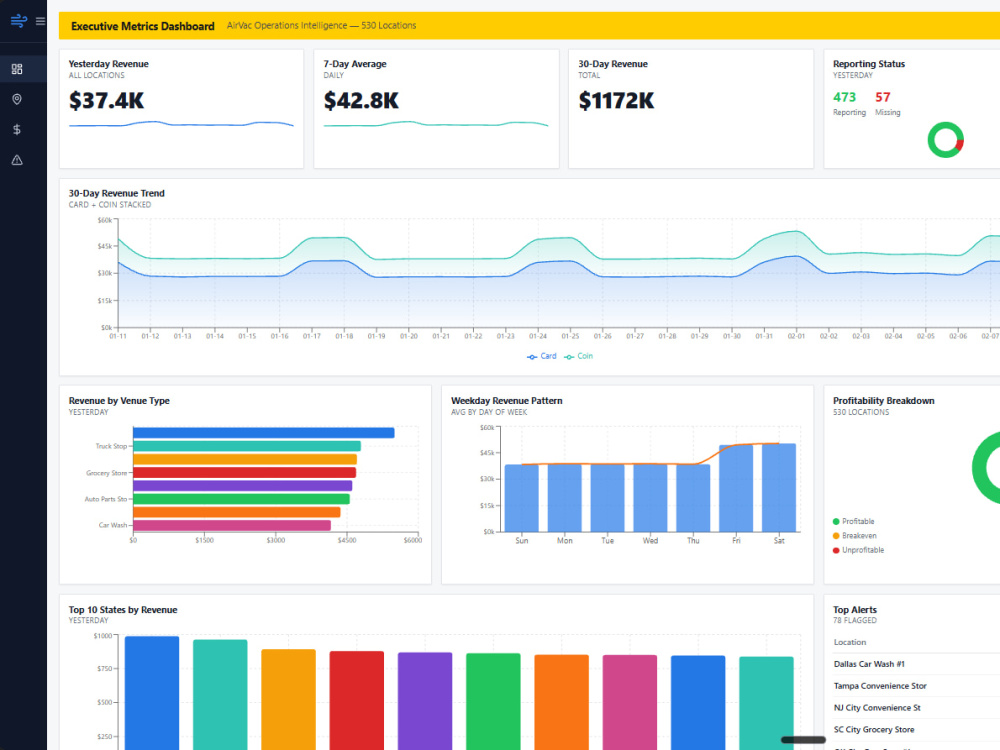The height and width of the screenshot is (750, 1000).
Task: Select the $1172K 30-Day Revenue value
Action: (616, 100)
